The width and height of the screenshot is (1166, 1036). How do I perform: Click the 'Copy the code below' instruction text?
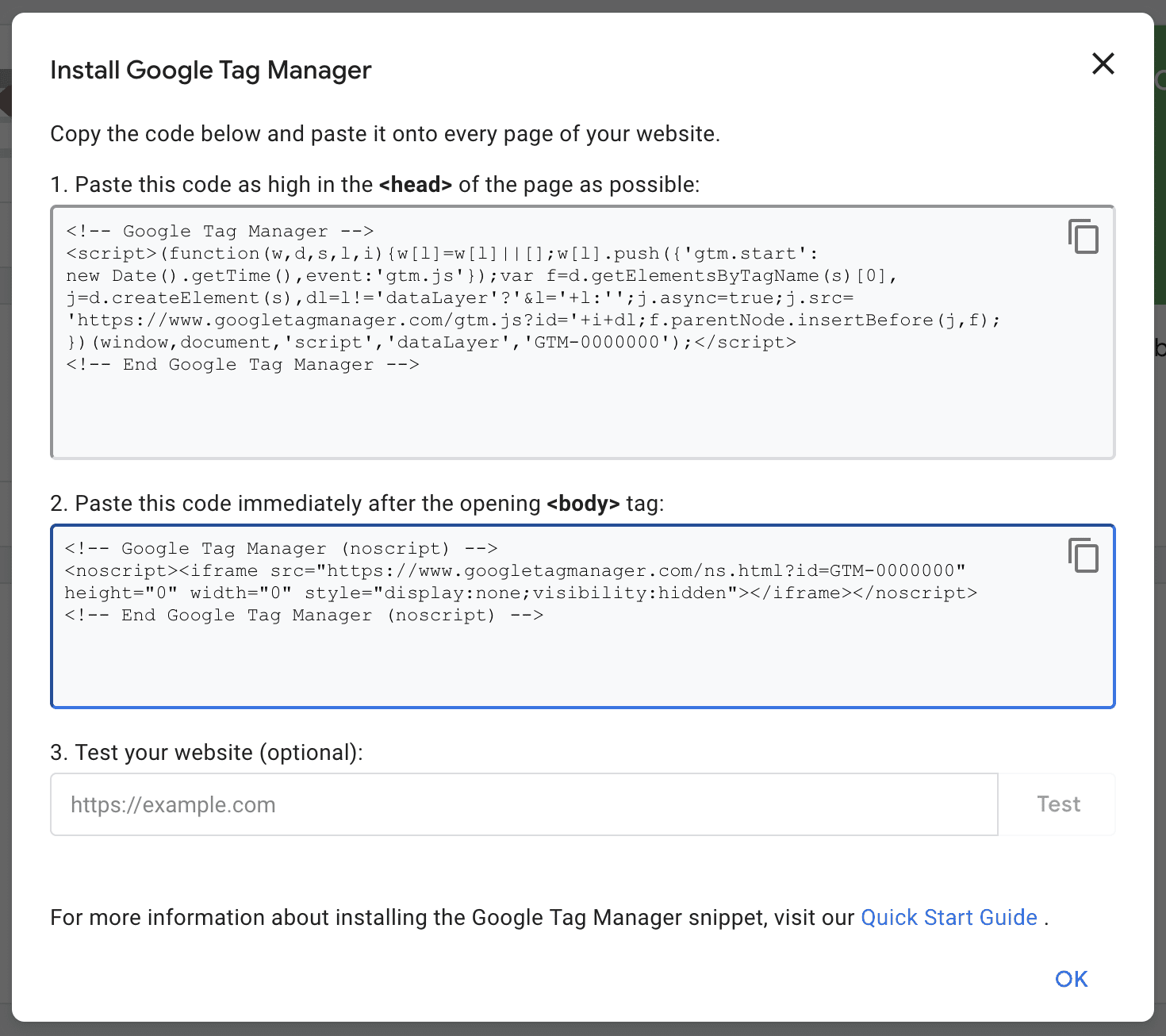coord(385,133)
